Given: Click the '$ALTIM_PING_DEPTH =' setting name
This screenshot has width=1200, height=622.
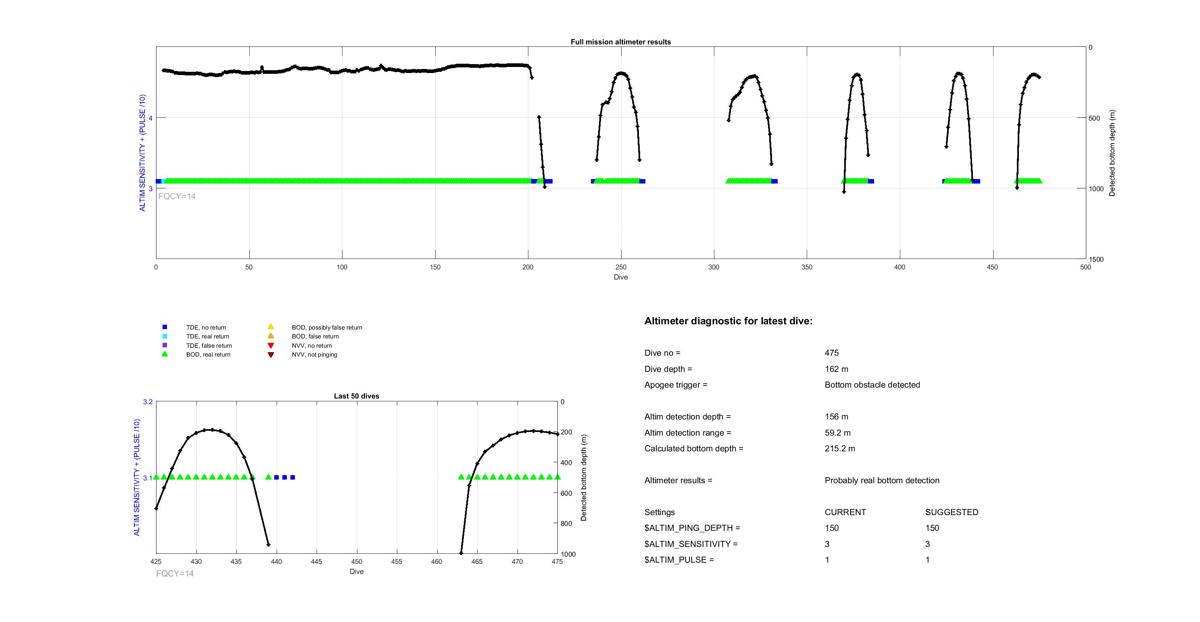Looking at the screenshot, I should tap(693, 528).
